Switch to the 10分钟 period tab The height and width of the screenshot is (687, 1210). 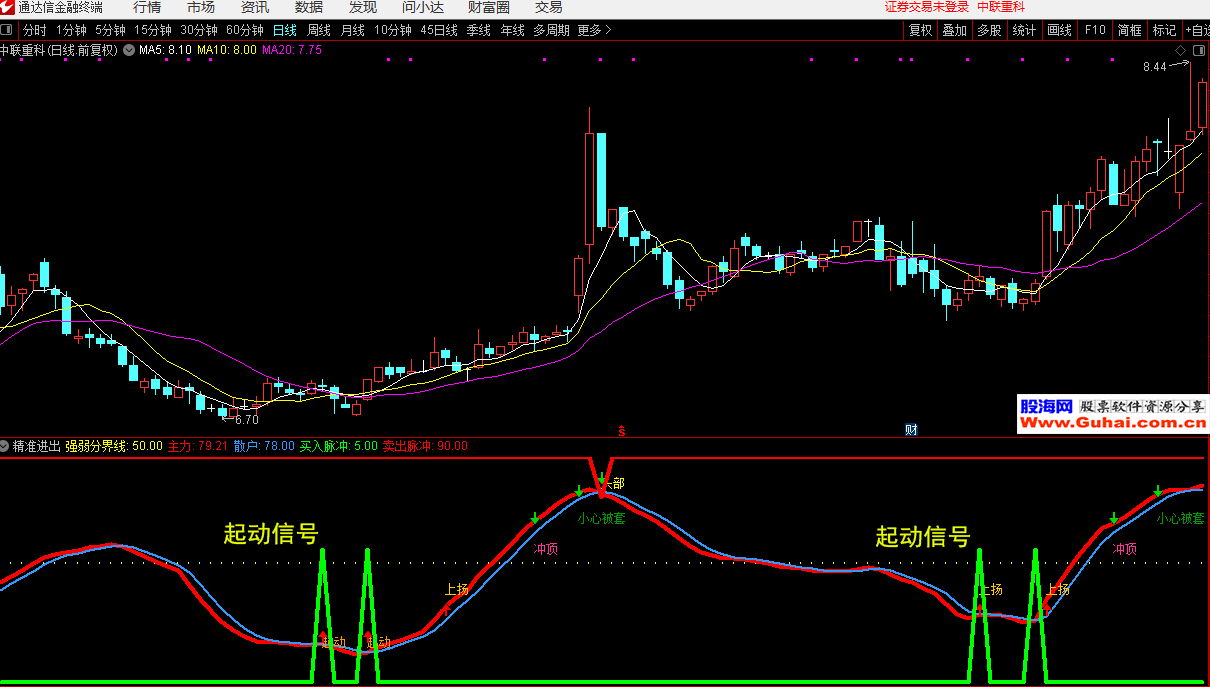click(x=393, y=30)
